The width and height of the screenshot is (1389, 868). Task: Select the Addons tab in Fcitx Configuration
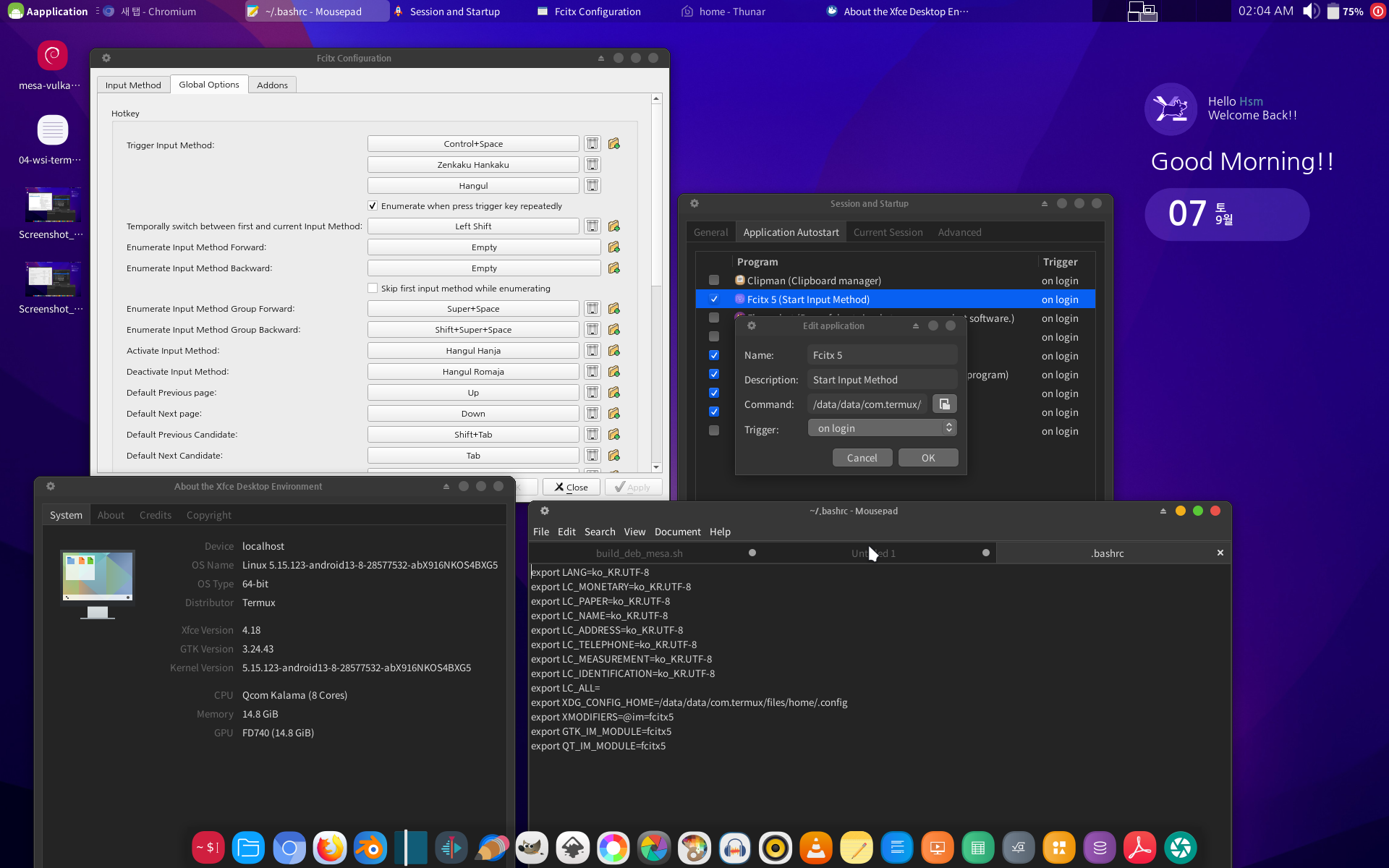click(x=271, y=84)
